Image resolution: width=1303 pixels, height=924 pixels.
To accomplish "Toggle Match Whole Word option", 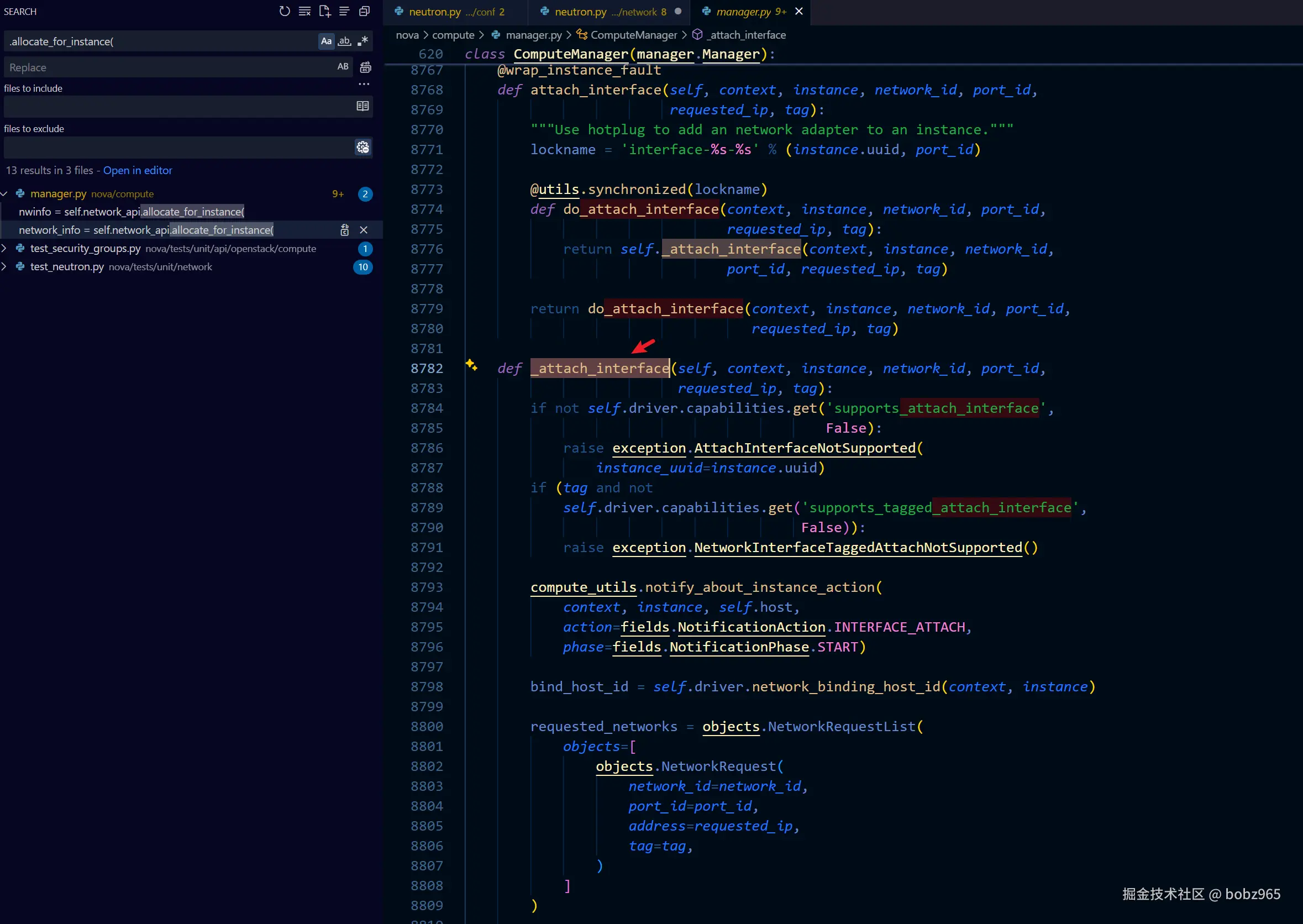I will click(345, 41).
